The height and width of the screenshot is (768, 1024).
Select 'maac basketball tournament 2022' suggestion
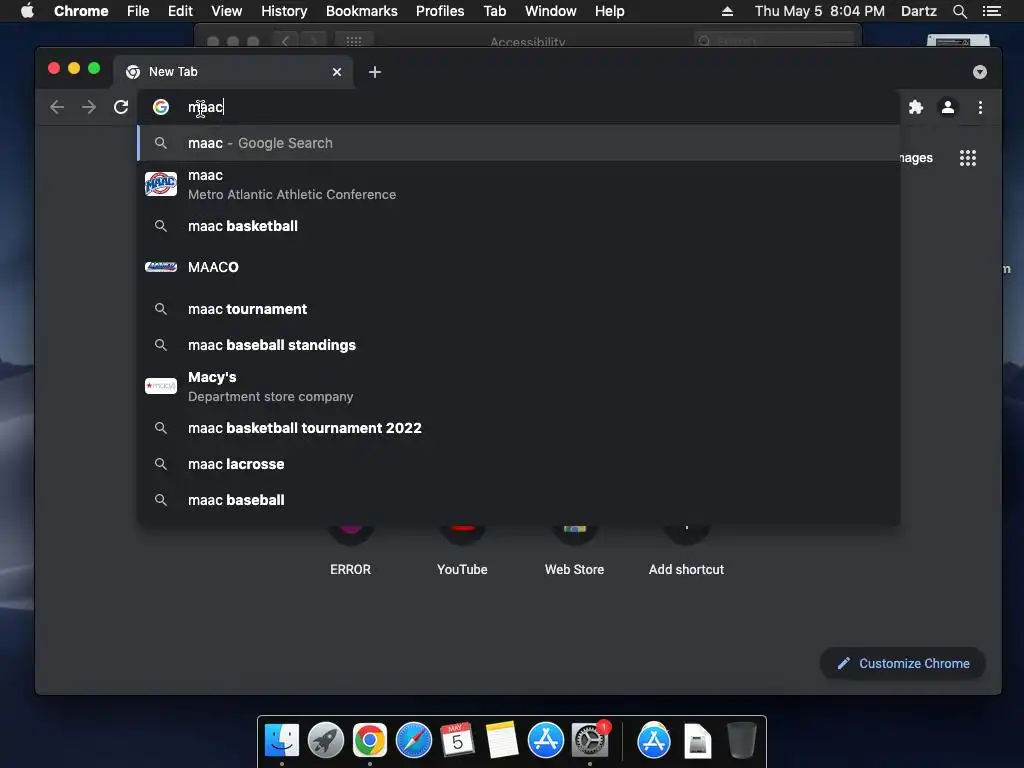tap(519, 428)
